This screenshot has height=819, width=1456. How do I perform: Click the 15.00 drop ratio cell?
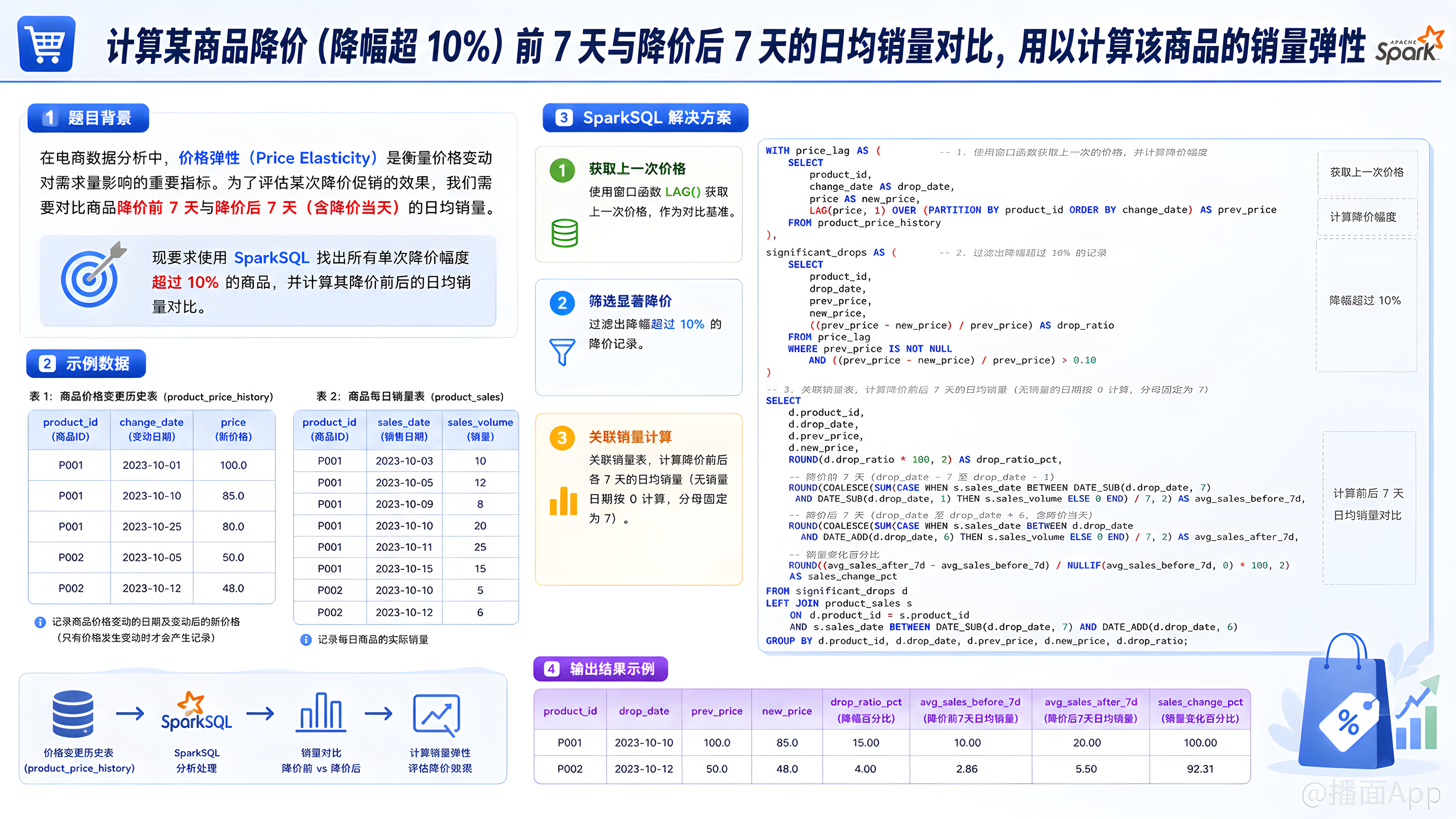pos(866,743)
